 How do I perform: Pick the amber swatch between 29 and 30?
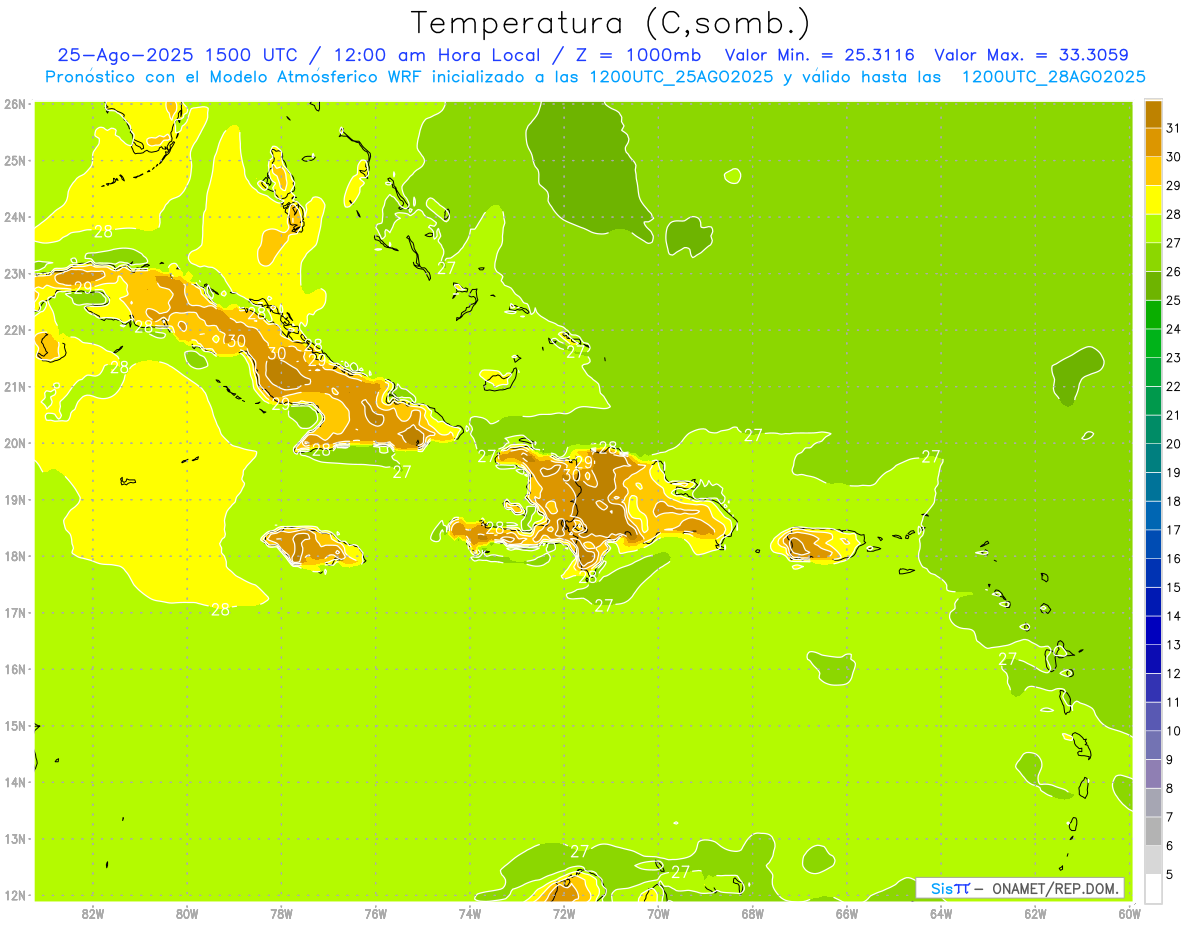click(1153, 171)
